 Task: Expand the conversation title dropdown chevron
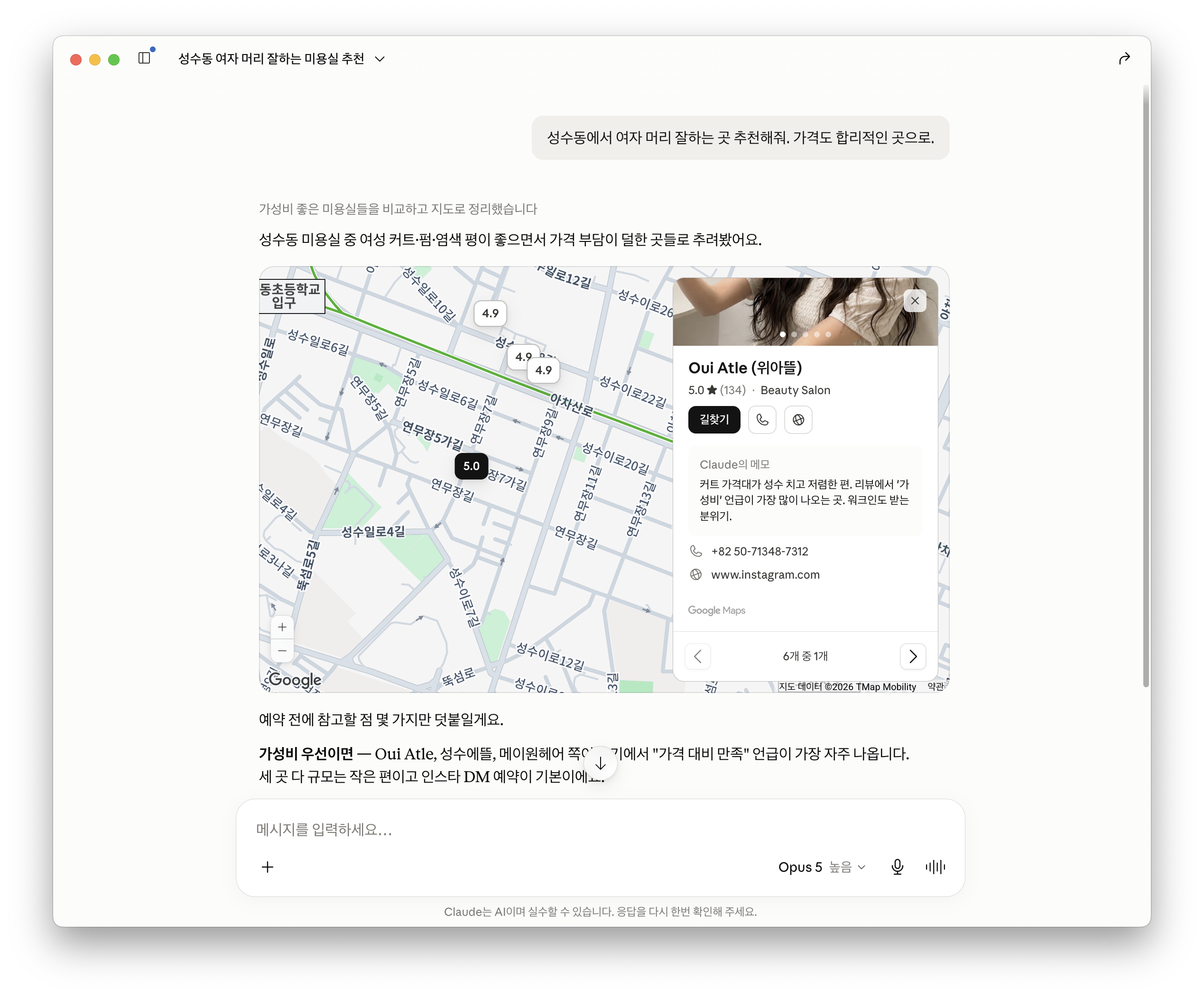(380, 59)
